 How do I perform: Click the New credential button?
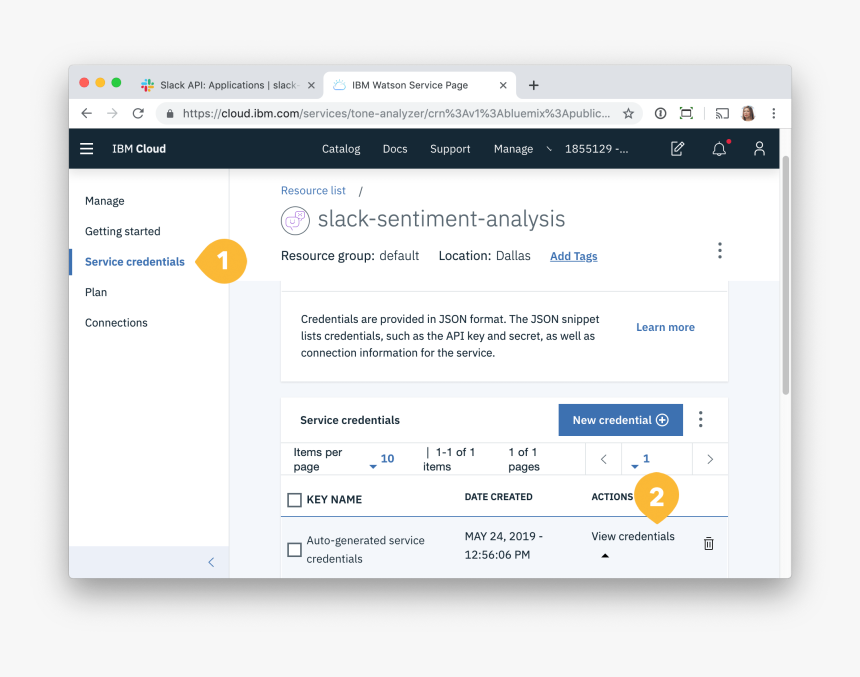coord(621,420)
